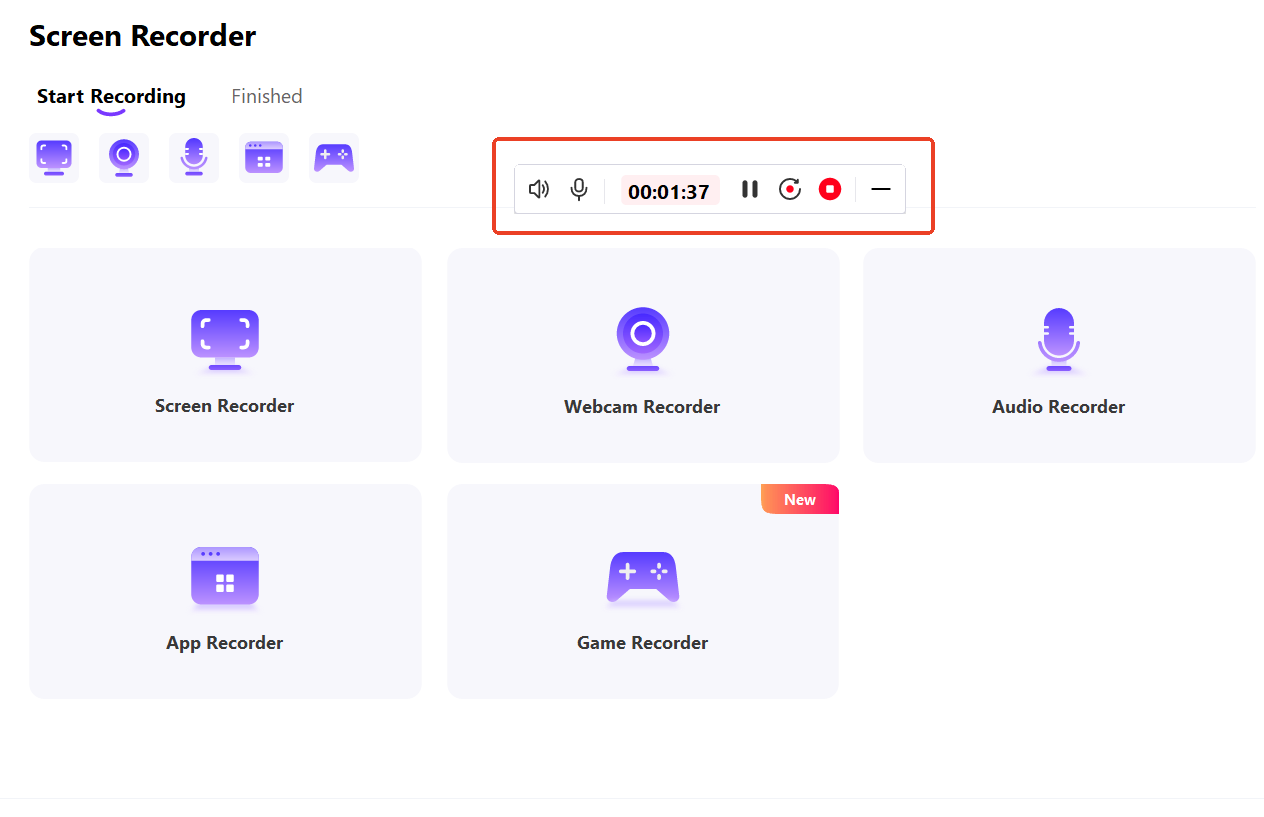Toggle the microphone in recording toolbar
The height and width of the screenshot is (817, 1264).
[x=579, y=189]
